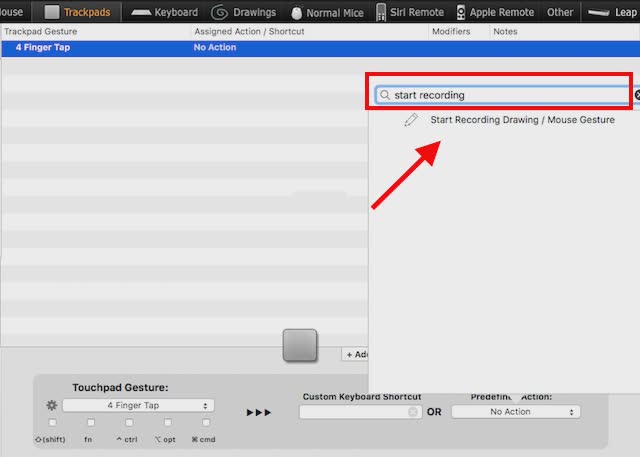Click the Custom Keyboard Shortcut field
Screen dimensions: 640x457
pyautogui.click(x=360, y=412)
